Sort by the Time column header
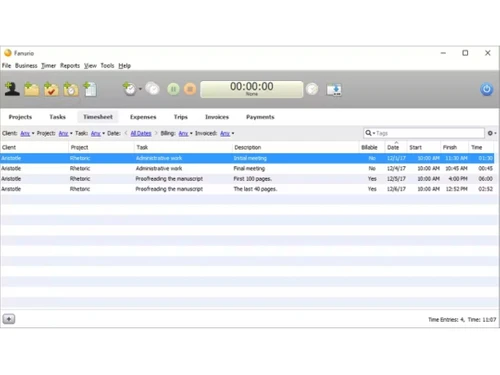Viewport: 500px width, 375px height. tap(481, 147)
